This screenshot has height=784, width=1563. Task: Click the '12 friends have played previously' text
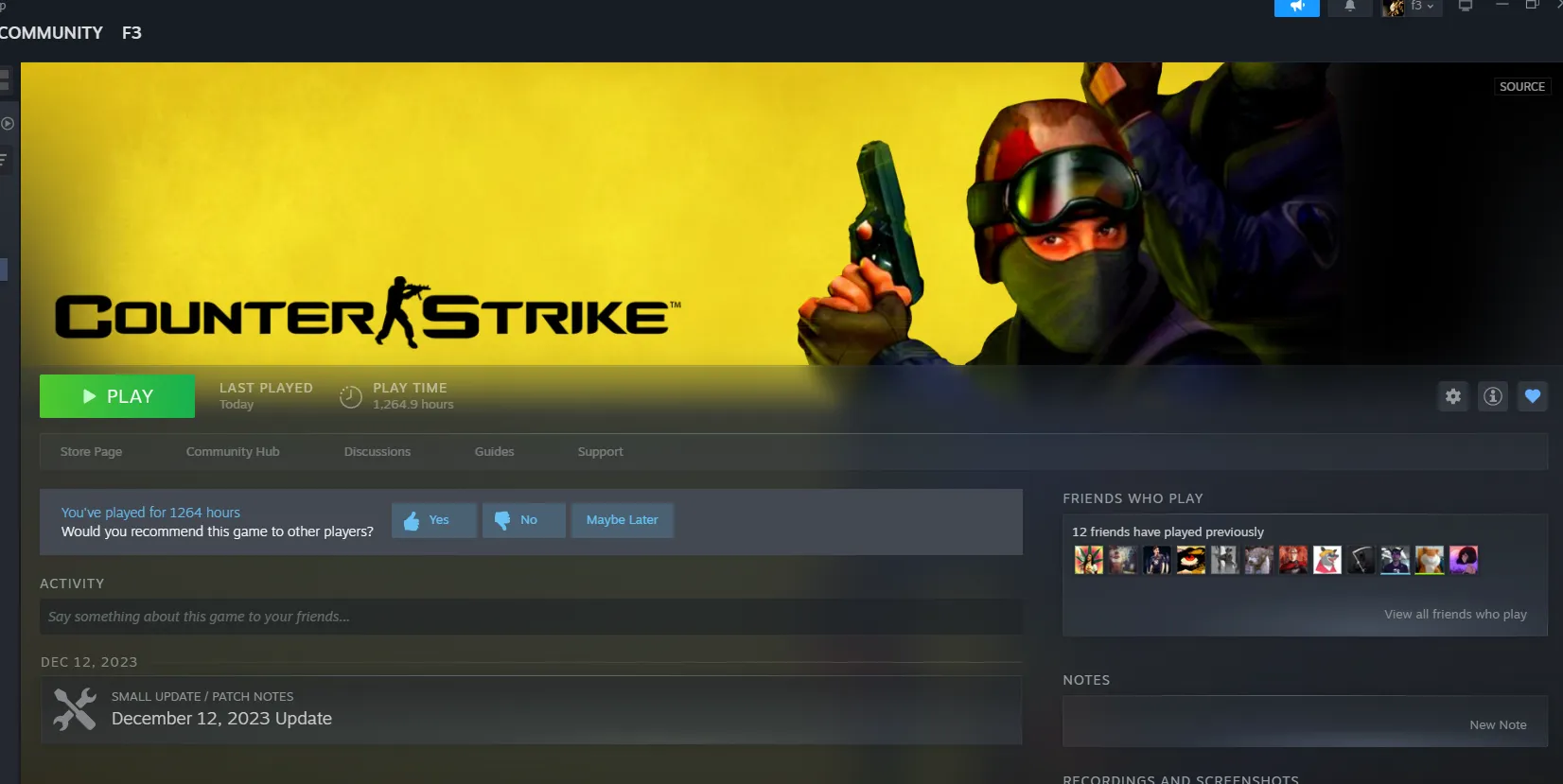click(x=1168, y=532)
